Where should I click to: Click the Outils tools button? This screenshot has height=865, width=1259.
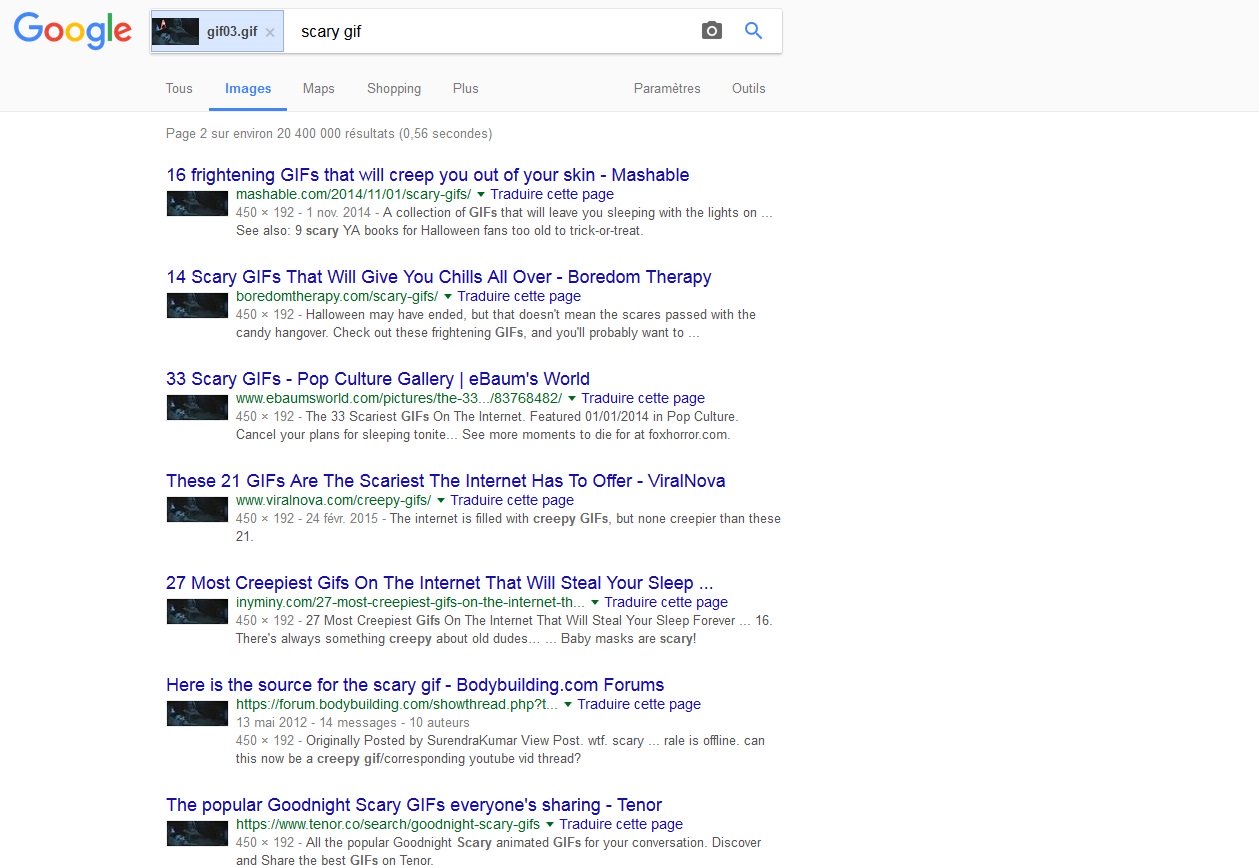(748, 88)
